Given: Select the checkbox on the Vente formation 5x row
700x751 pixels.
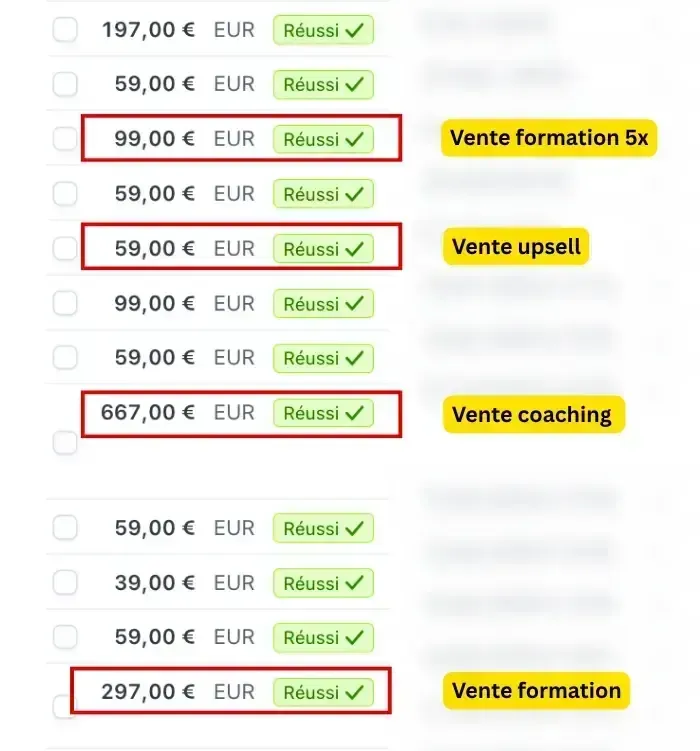Looking at the screenshot, I should pos(65,139).
